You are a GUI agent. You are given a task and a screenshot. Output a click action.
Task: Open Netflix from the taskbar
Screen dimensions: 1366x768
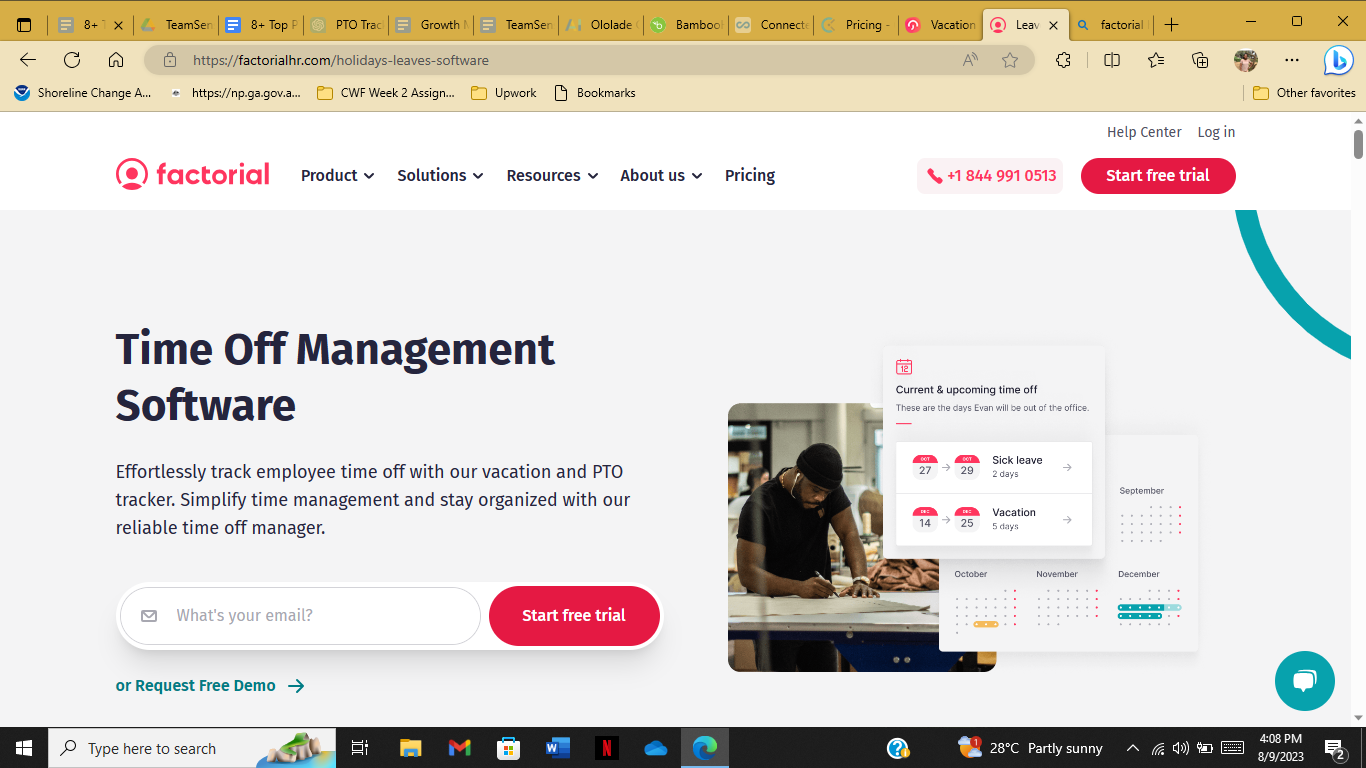pos(606,748)
